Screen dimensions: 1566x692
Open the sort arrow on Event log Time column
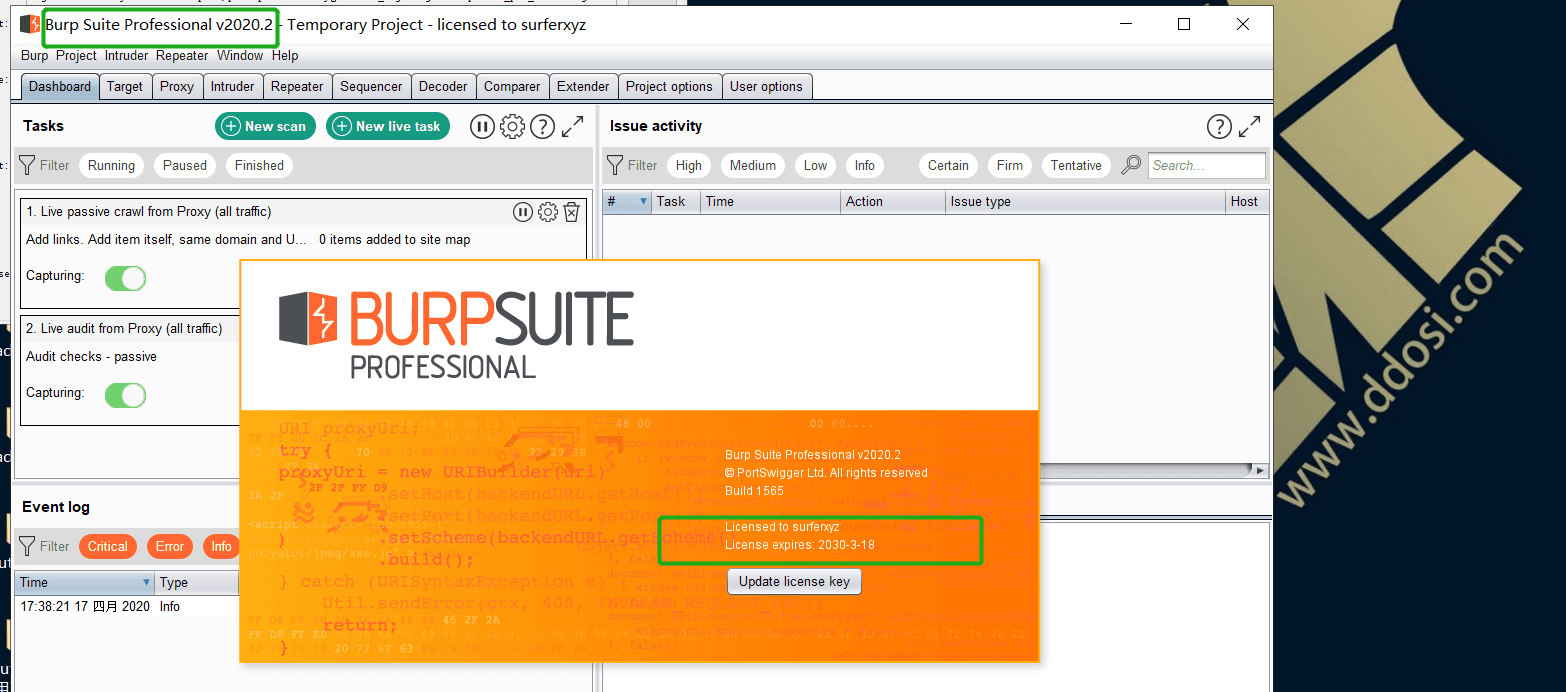147,582
